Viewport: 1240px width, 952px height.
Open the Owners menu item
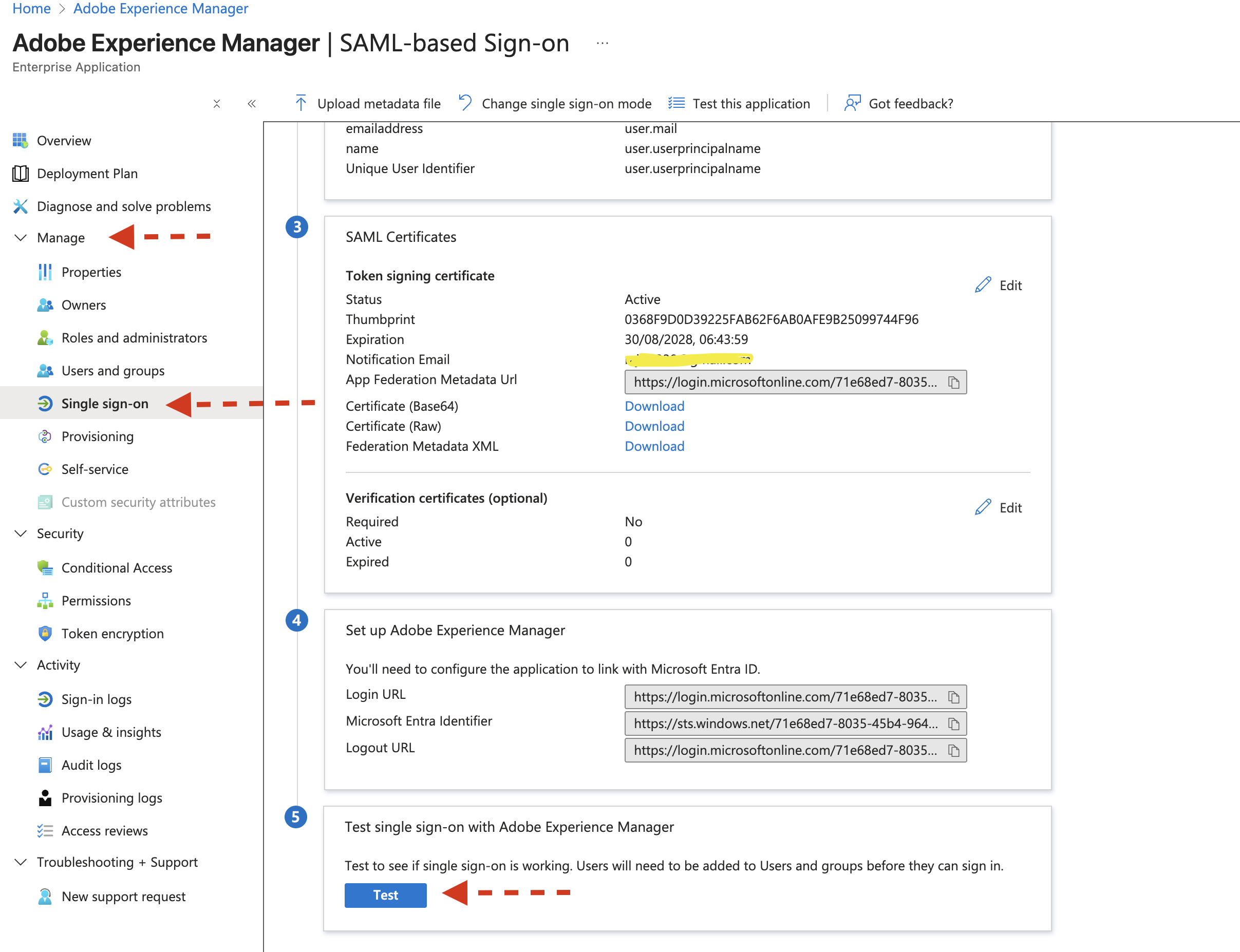click(x=84, y=305)
